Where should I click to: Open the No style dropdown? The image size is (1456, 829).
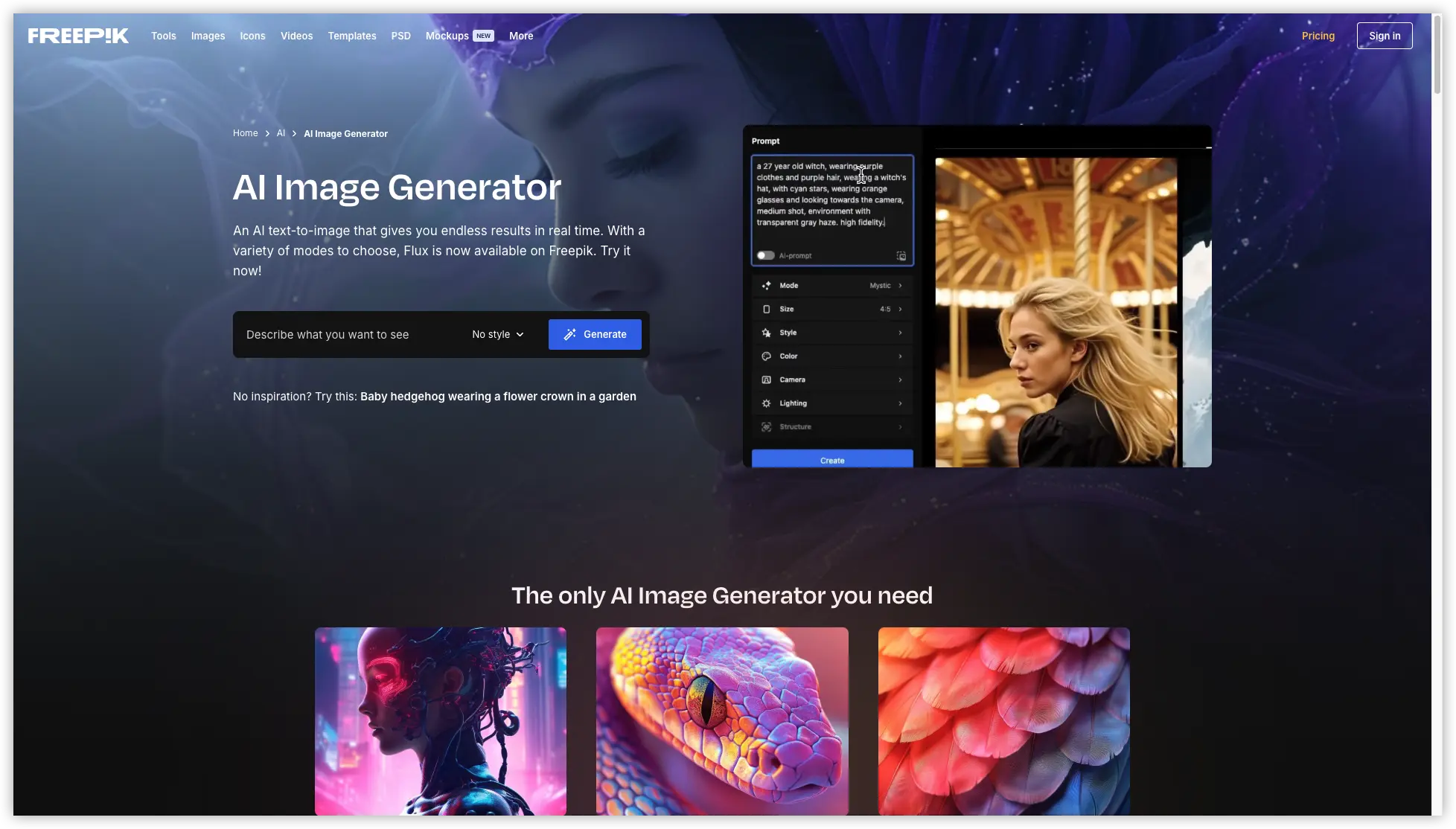pyautogui.click(x=497, y=334)
